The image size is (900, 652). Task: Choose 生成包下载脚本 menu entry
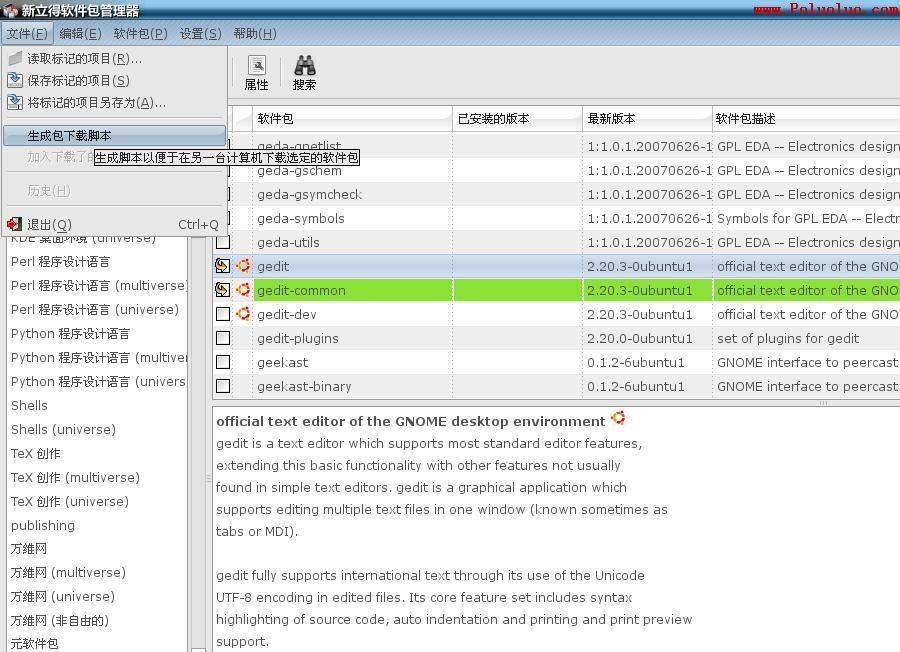pos(114,136)
